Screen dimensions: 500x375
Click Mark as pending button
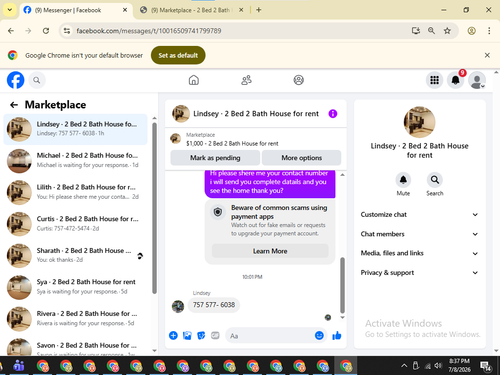coord(215,158)
